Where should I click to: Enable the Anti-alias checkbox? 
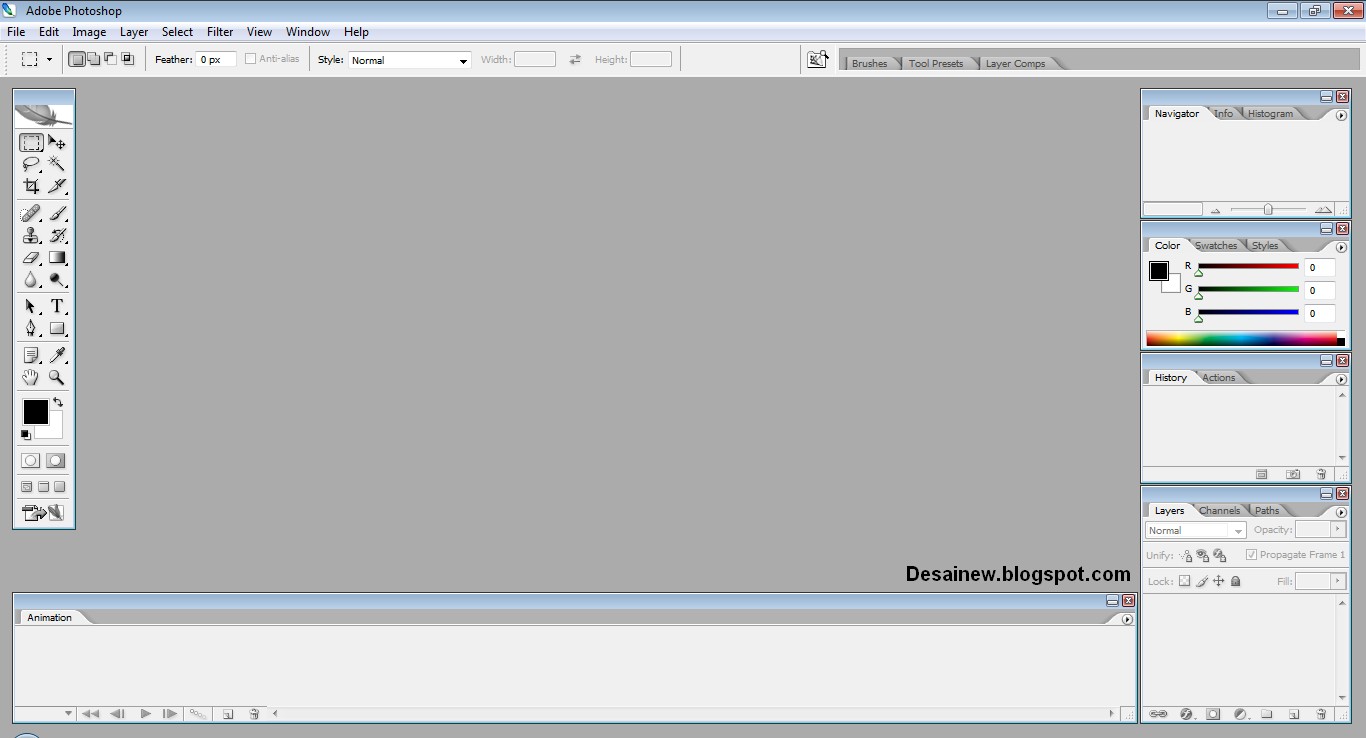tap(250, 59)
